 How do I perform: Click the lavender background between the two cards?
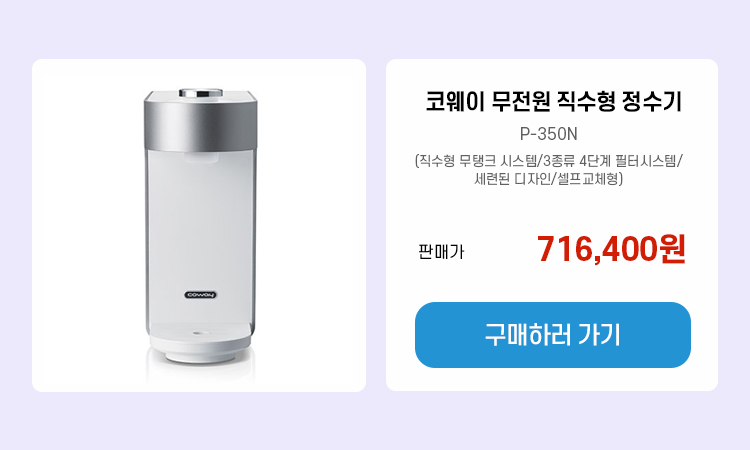tap(376, 225)
